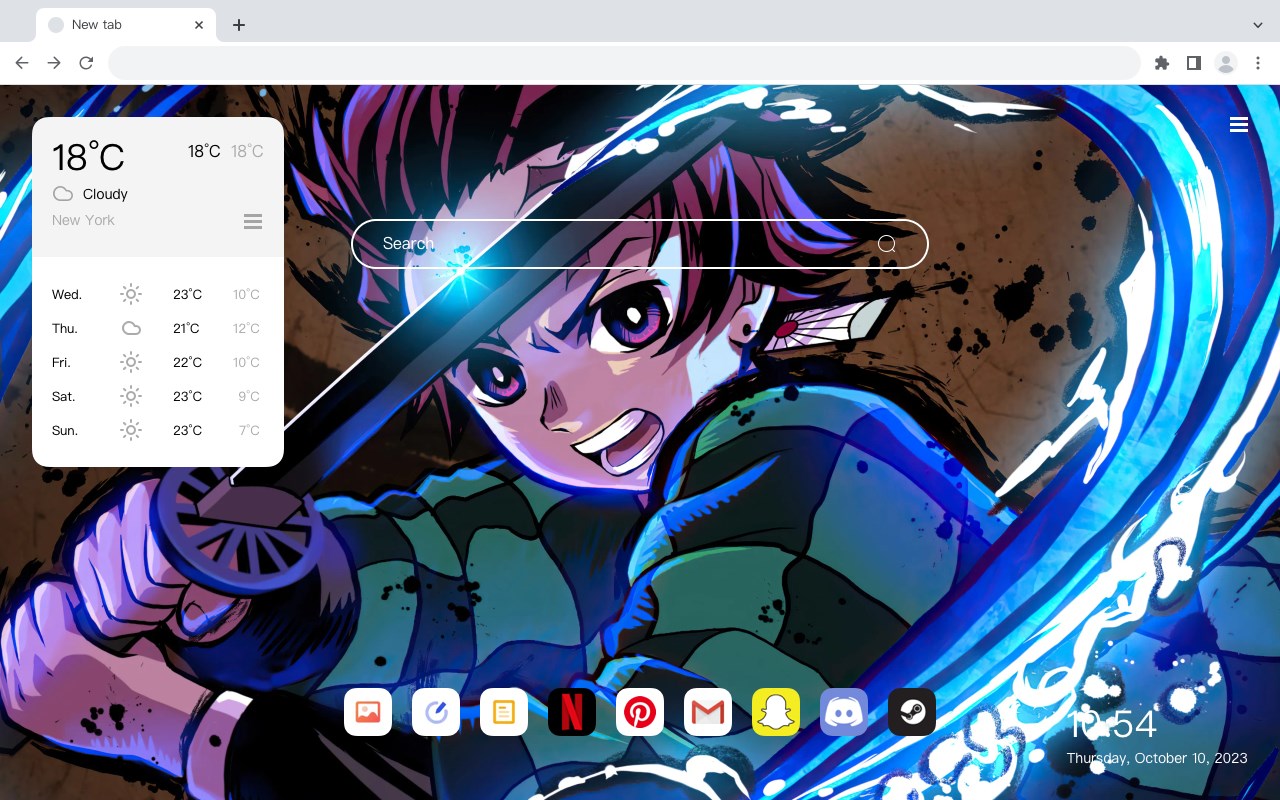This screenshot has width=1280, height=800.
Task: Select the Thu. forecast row
Action: [158, 328]
